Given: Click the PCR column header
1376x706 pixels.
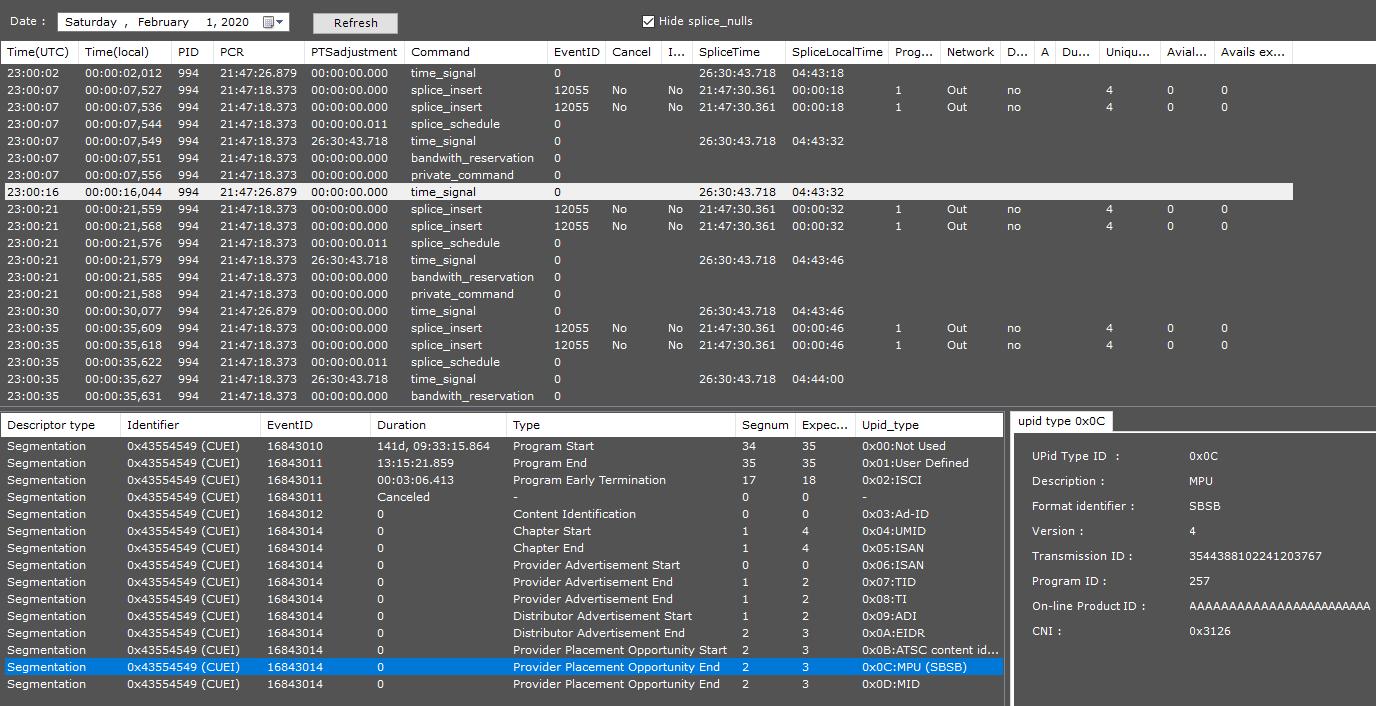Looking at the screenshot, I should tap(259, 52).
